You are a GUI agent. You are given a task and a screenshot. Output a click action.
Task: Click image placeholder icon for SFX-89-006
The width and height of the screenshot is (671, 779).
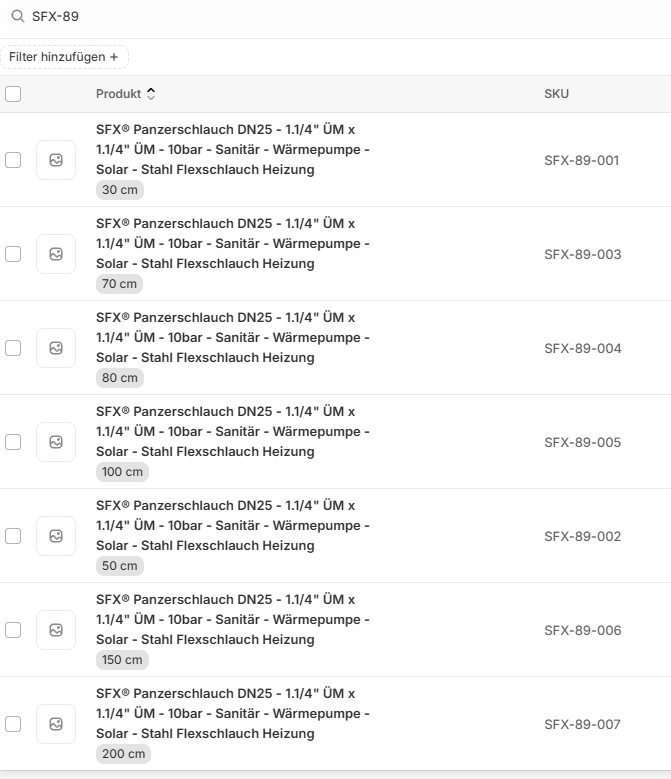[56, 630]
